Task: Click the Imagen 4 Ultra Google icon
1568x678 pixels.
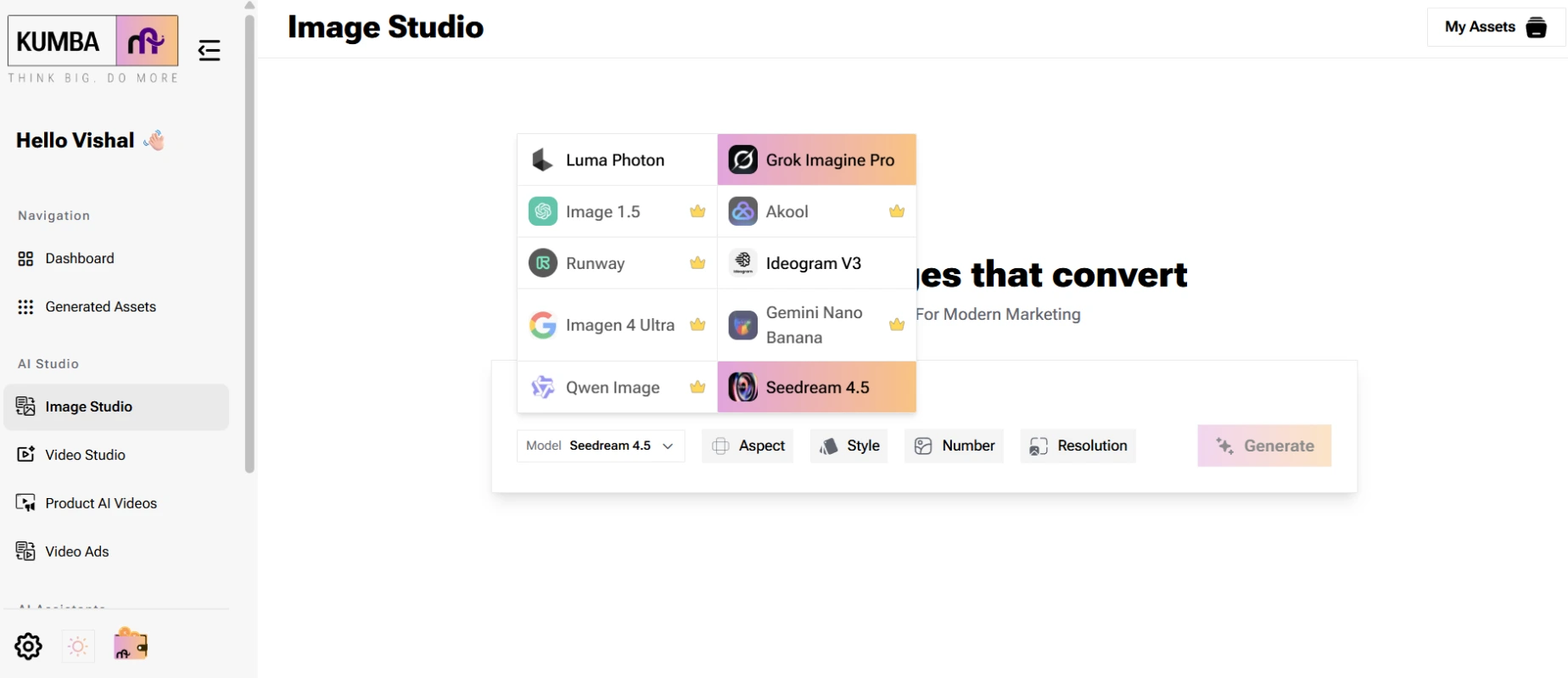Action: [x=543, y=325]
